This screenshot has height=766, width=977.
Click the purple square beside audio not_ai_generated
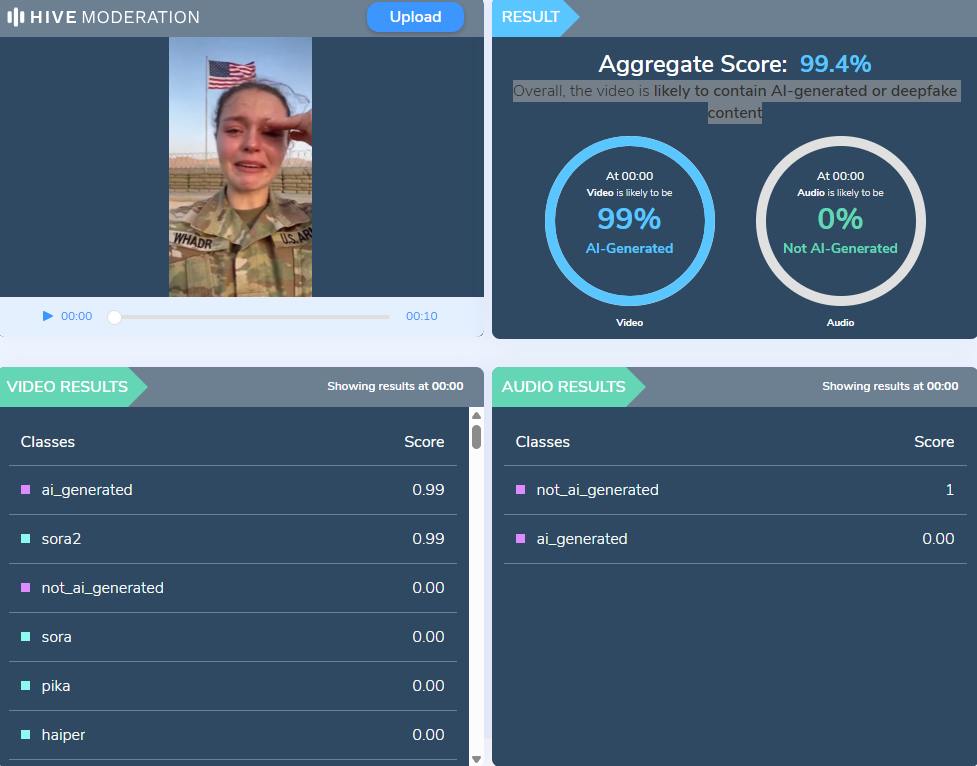520,490
